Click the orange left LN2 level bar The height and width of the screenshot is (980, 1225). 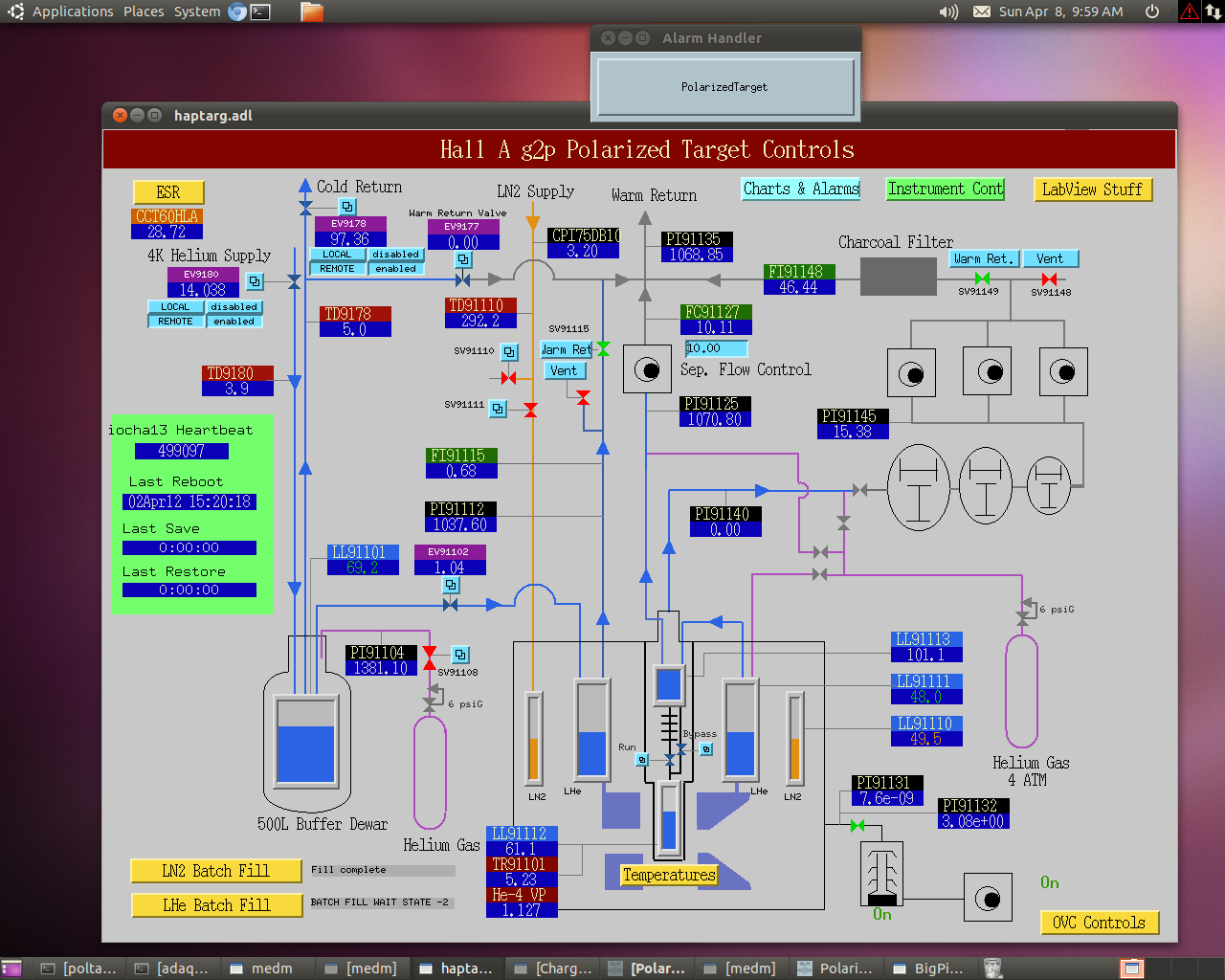click(534, 759)
